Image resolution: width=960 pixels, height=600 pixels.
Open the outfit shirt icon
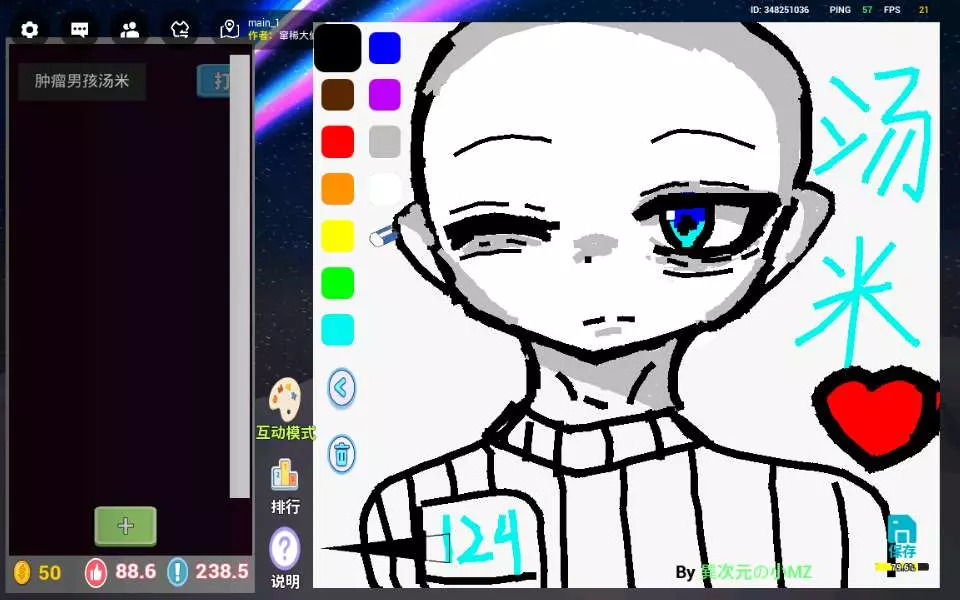coord(180,29)
